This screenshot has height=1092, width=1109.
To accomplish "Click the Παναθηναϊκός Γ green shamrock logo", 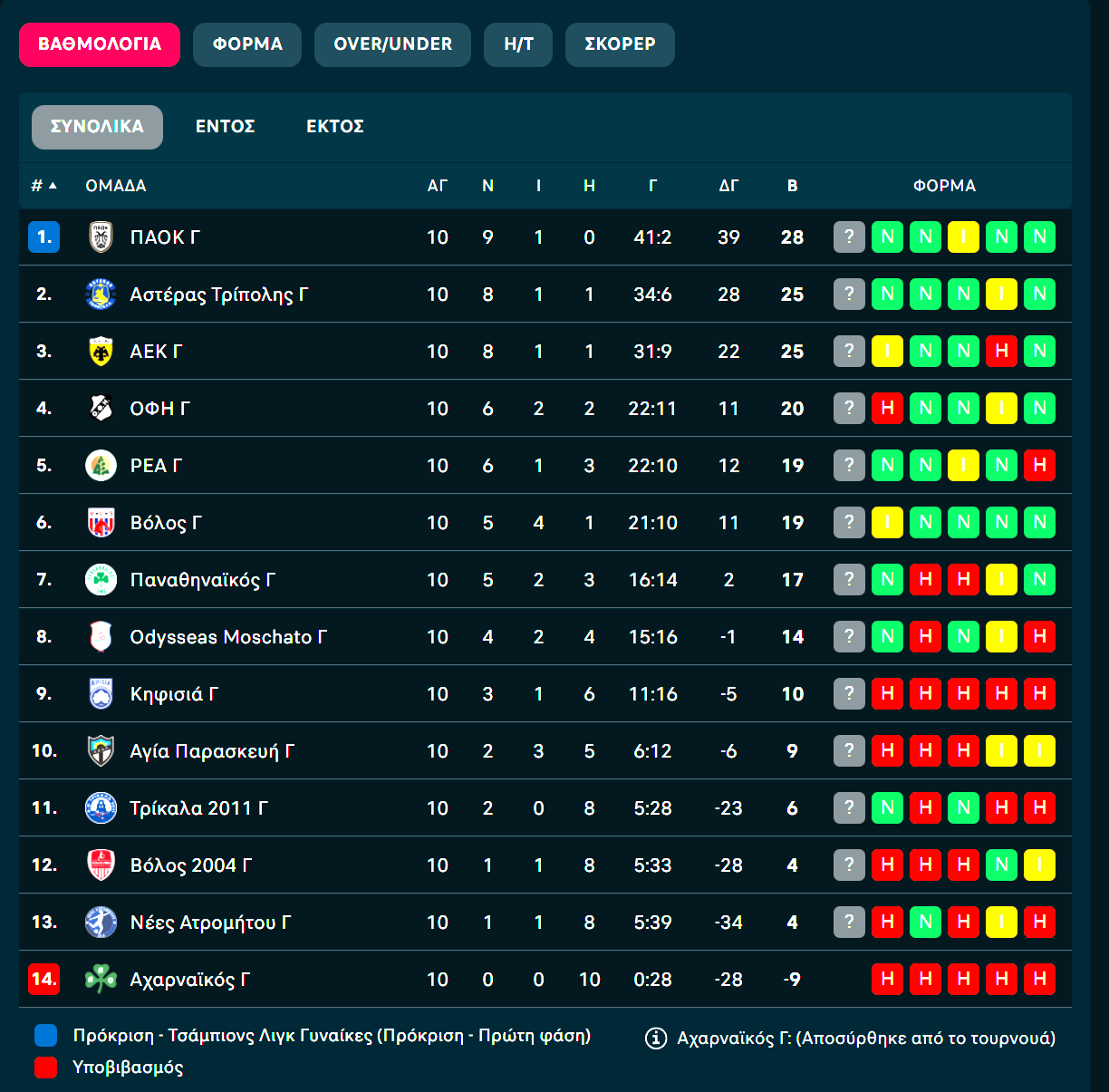I will point(101,580).
